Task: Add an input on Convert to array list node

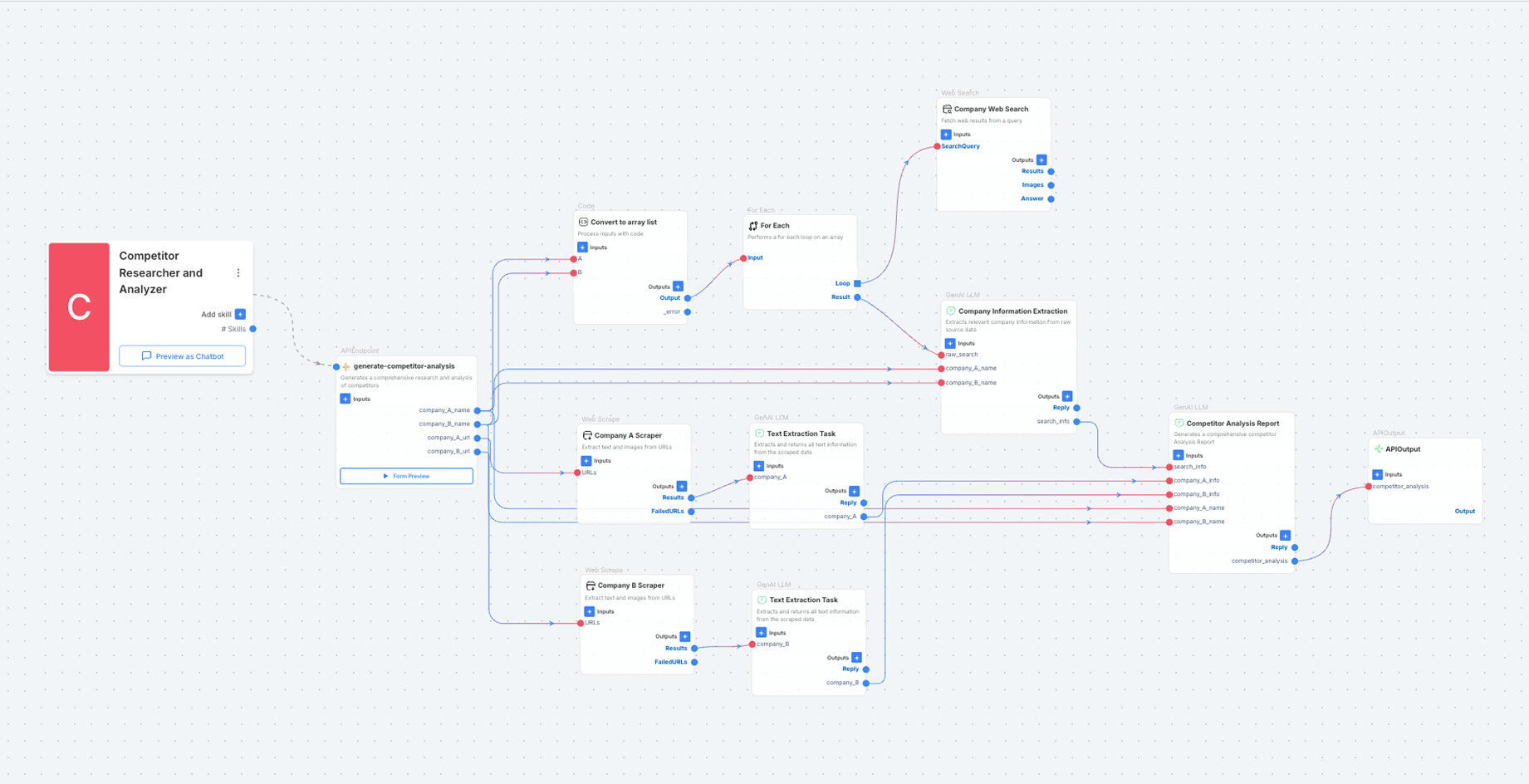Action: coord(582,247)
